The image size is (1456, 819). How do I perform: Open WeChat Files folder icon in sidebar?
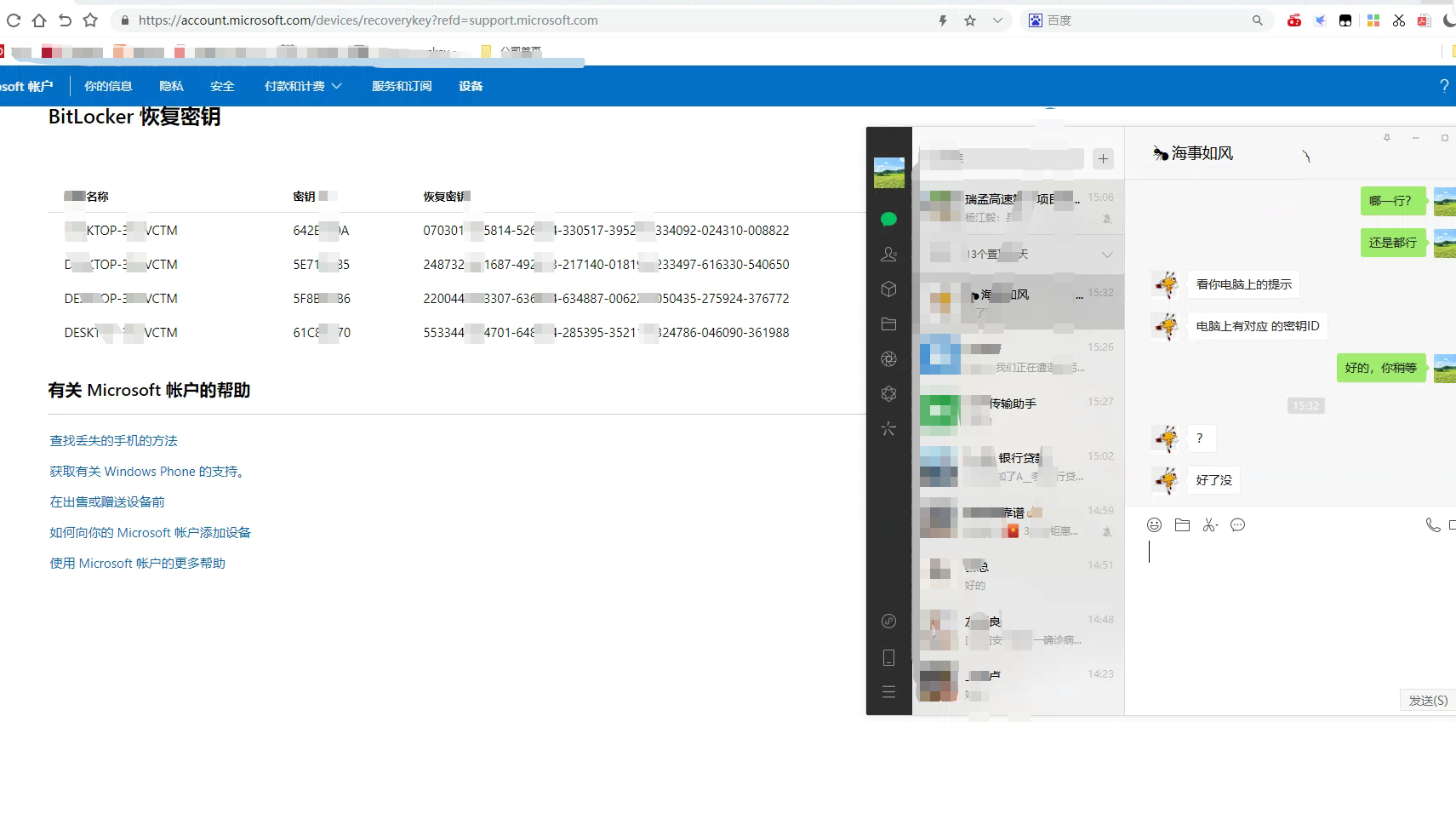coord(889,324)
